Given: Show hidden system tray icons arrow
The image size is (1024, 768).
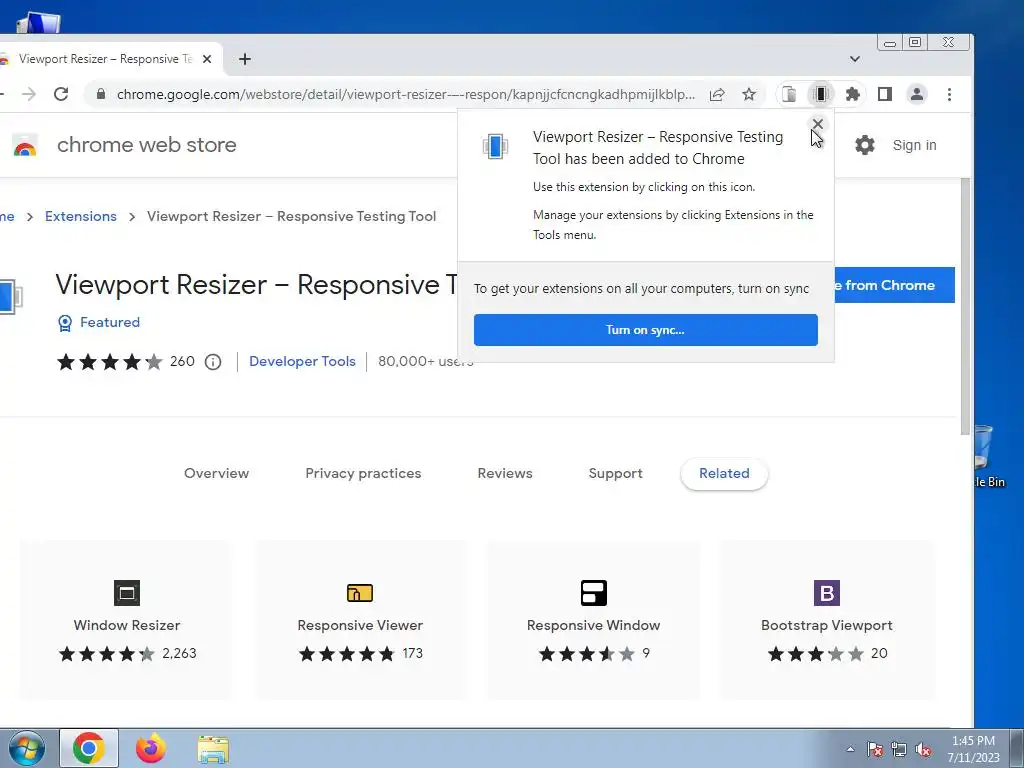Looking at the screenshot, I should (850, 749).
